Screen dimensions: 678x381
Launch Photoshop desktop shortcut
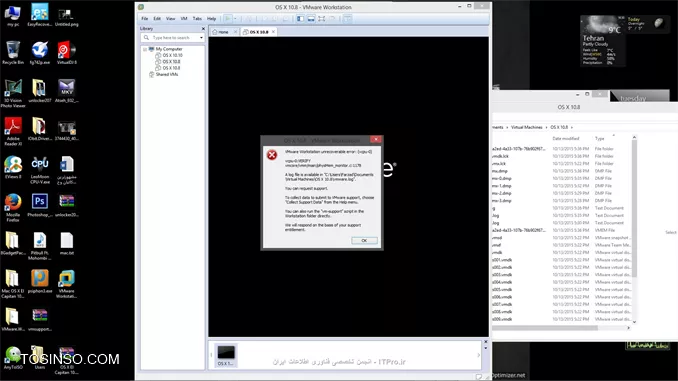pos(40,205)
